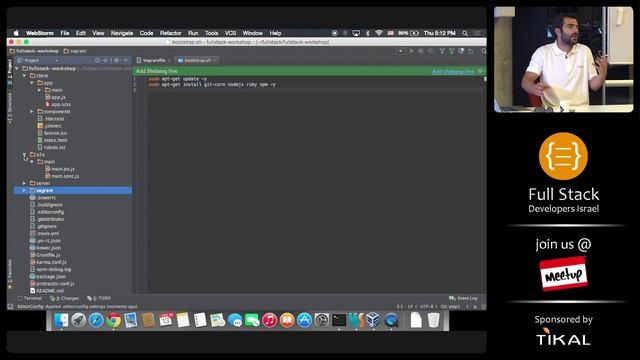
Task: Open the Terminal tool window
Action: pyautogui.click(x=30, y=298)
